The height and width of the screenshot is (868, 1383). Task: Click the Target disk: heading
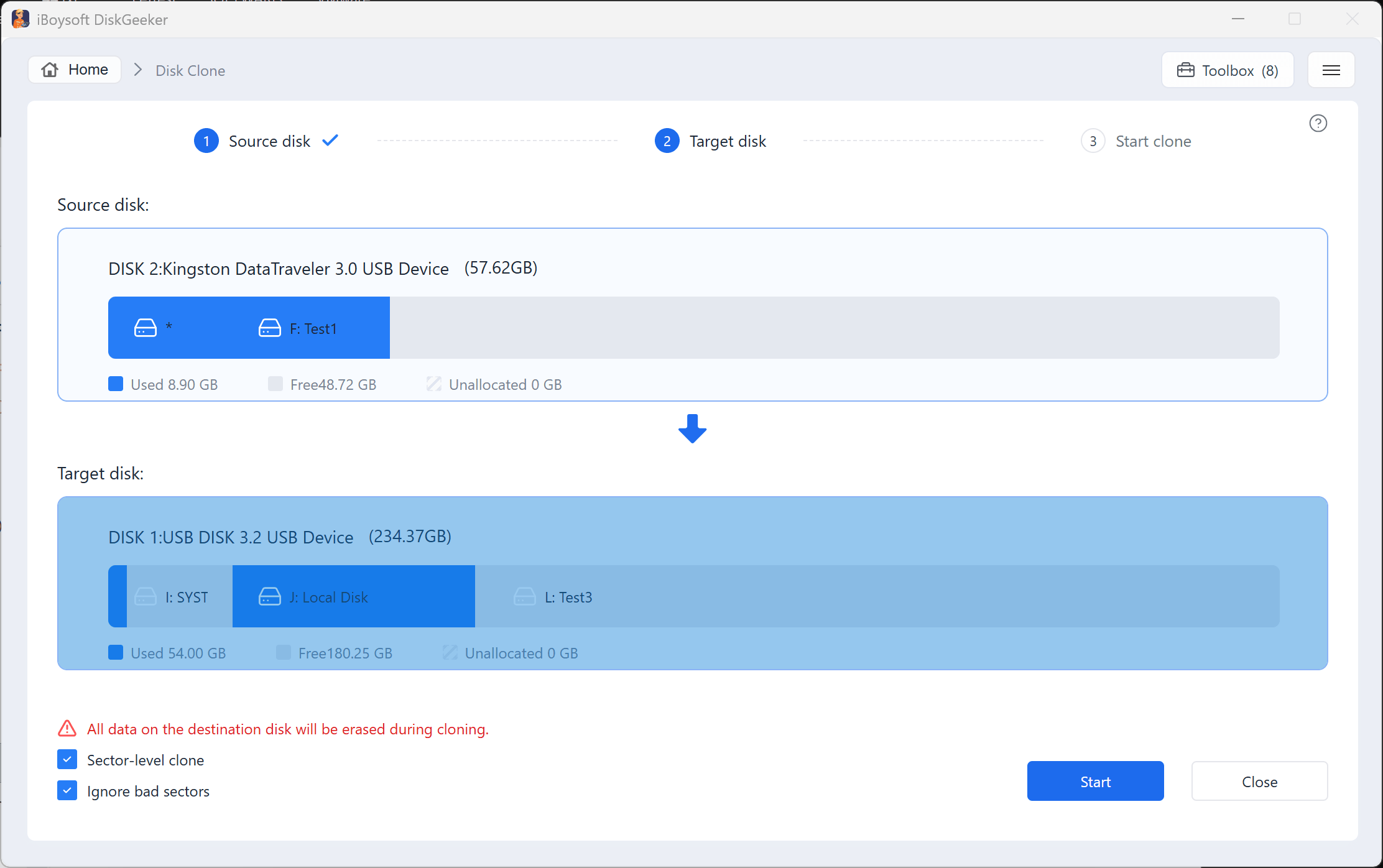tap(101, 474)
